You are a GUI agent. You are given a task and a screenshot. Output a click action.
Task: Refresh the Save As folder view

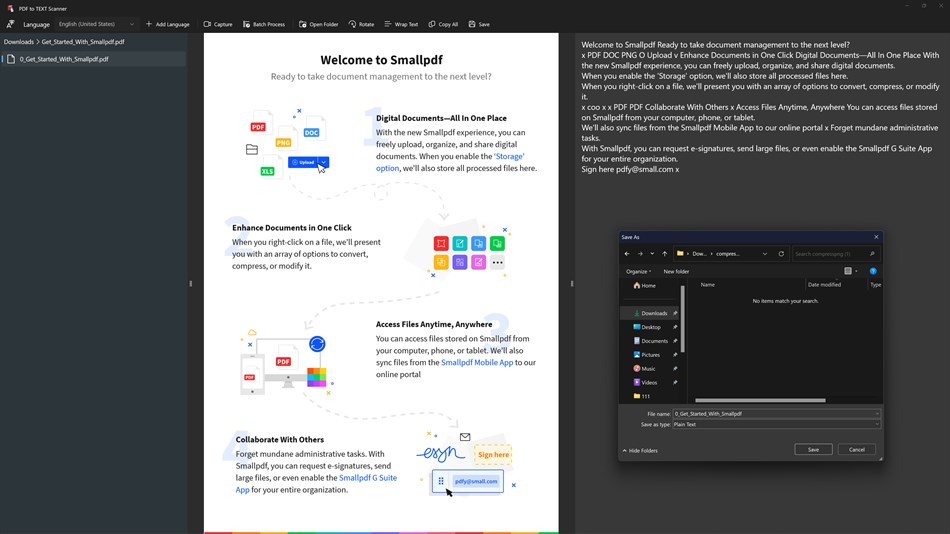tap(781, 254)
